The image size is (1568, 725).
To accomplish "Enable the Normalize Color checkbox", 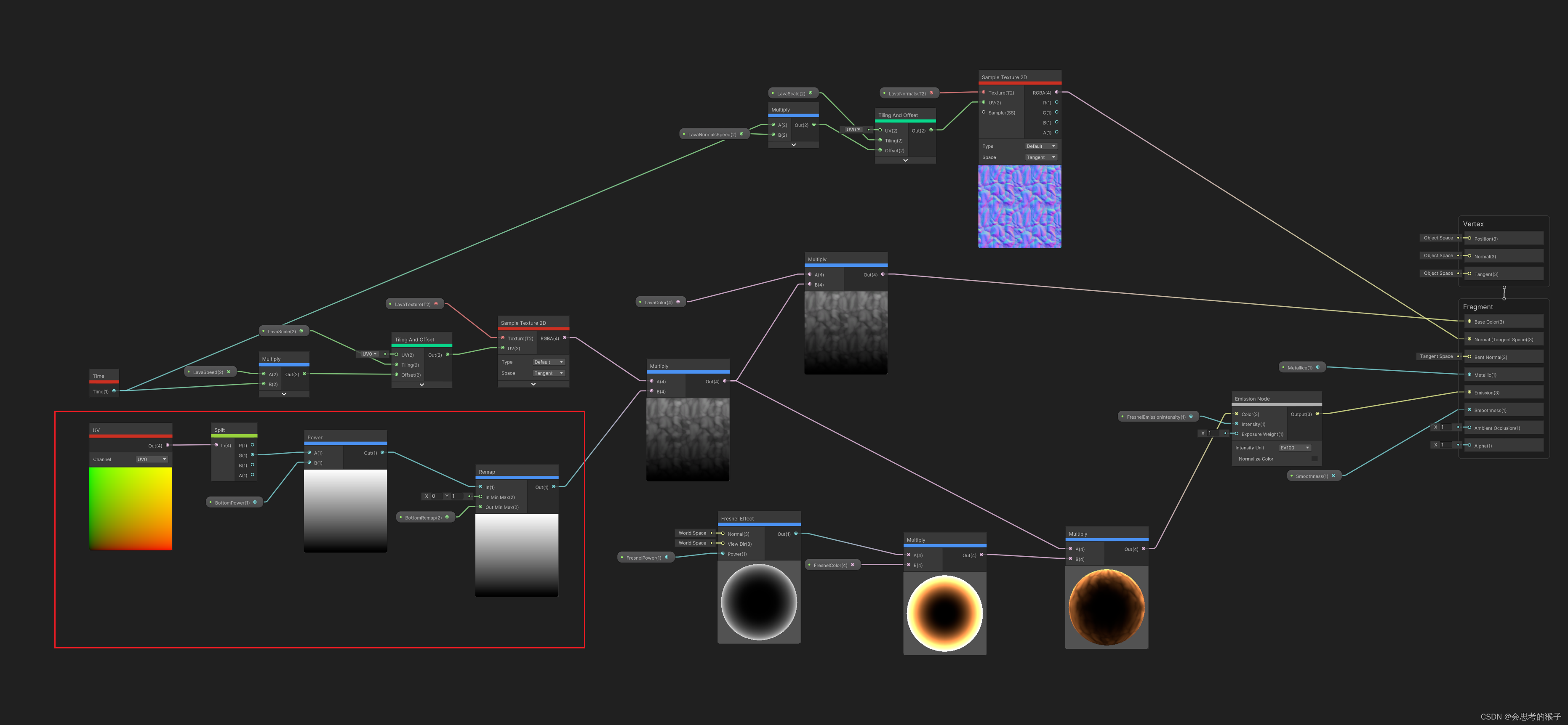I will (1315, 459).
